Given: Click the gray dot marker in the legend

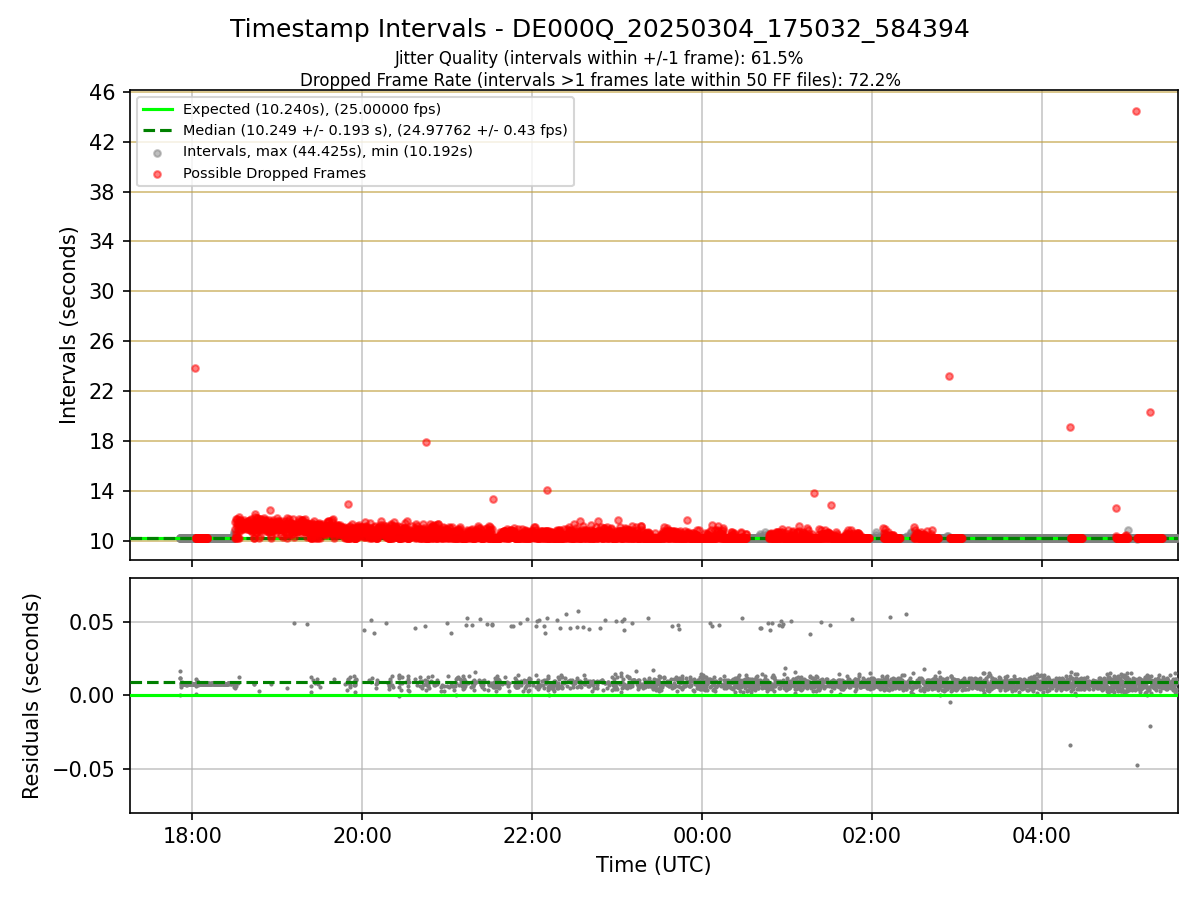Looking at the screenshot, I should (157, 152).
